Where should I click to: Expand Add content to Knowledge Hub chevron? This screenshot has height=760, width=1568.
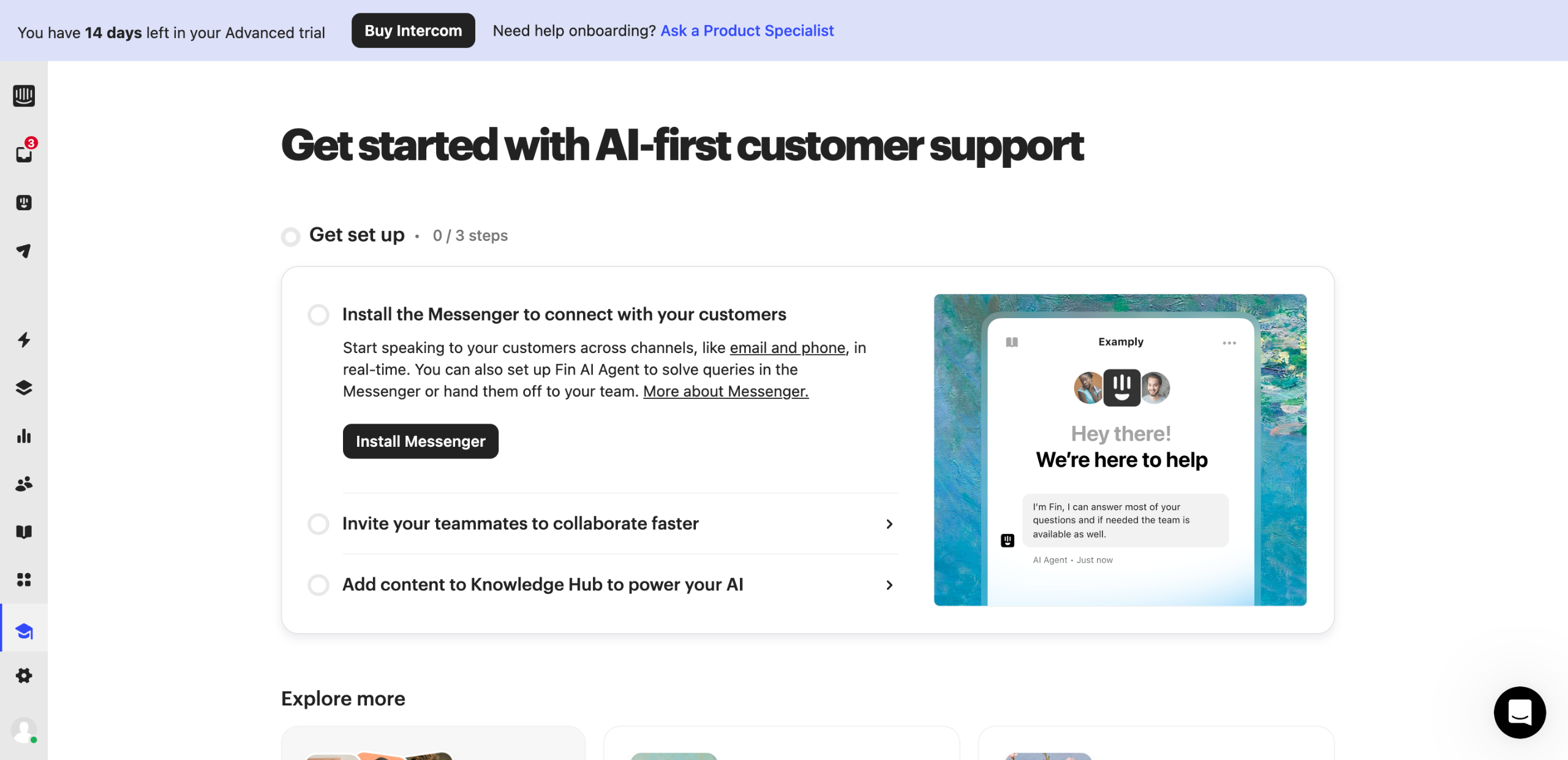click(x=889, y=585)
